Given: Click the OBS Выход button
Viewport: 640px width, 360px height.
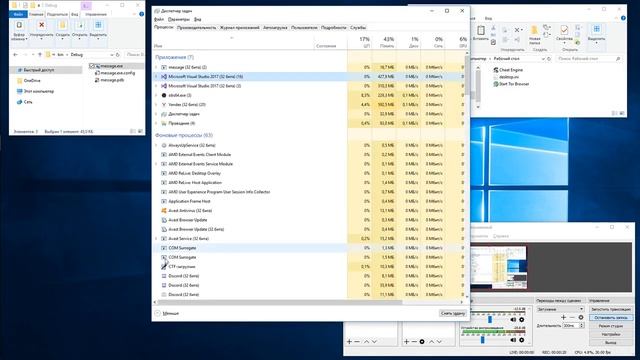Looking at the screenshot, I should coord(611,342).
